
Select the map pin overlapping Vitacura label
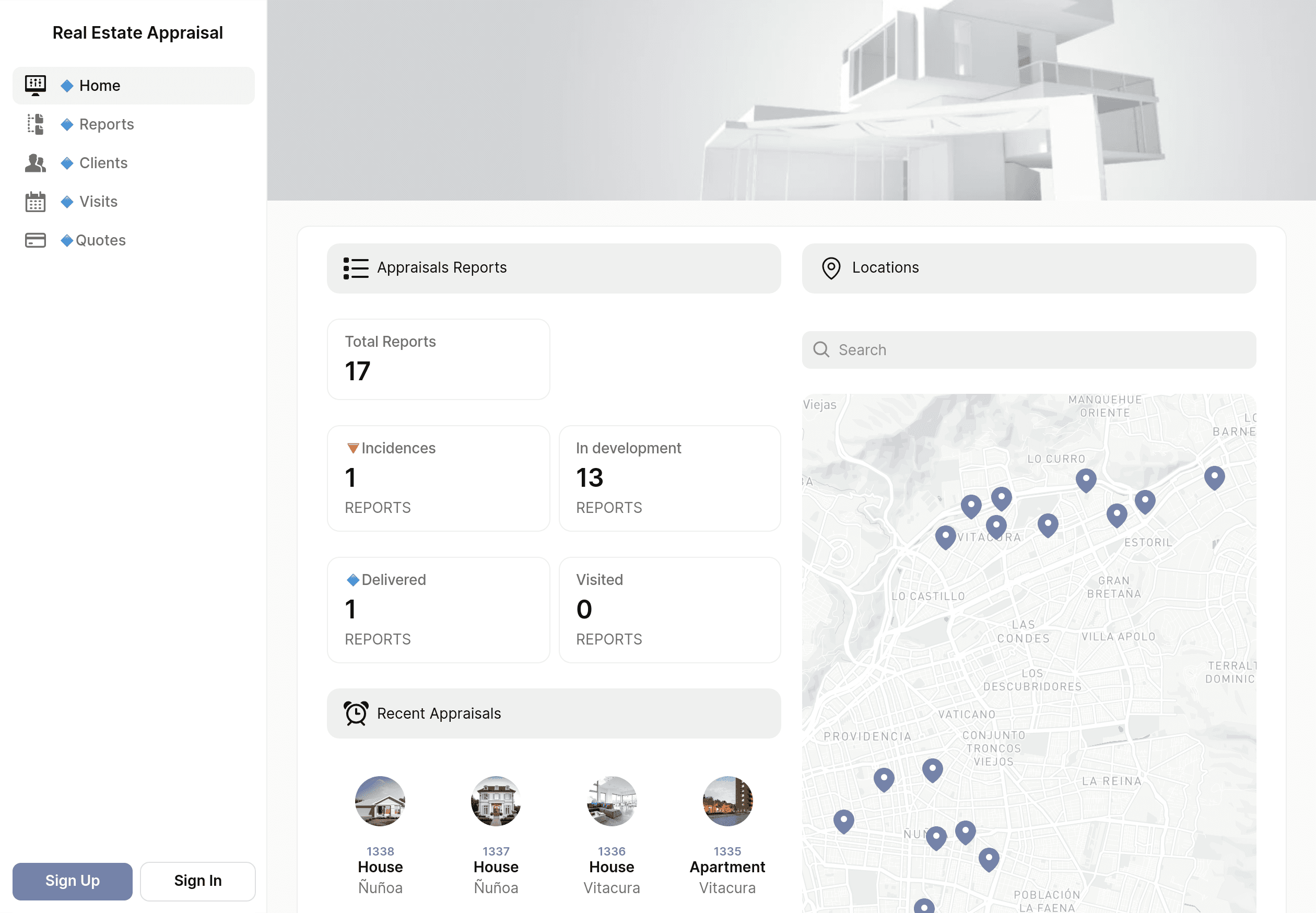996,527
